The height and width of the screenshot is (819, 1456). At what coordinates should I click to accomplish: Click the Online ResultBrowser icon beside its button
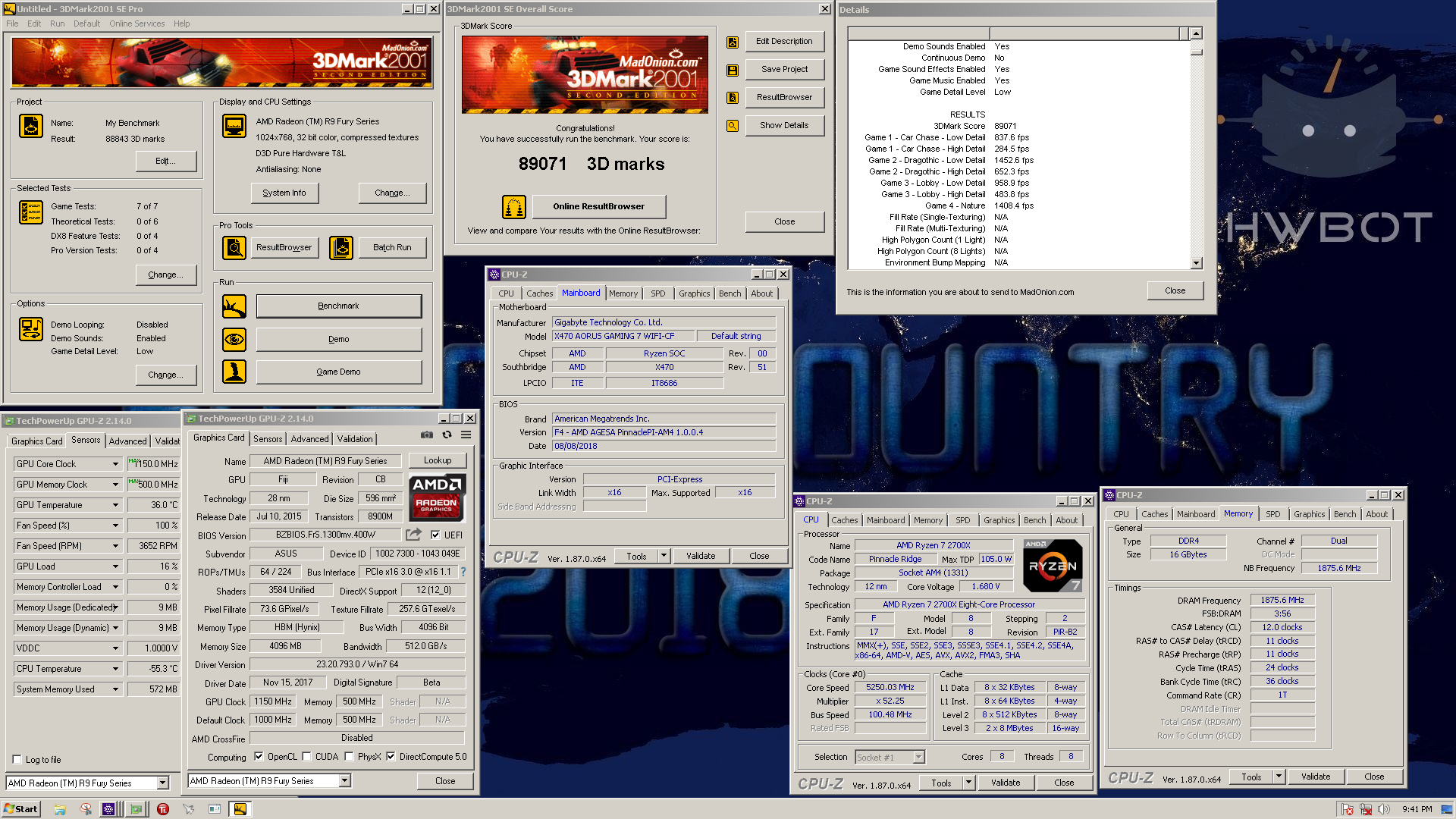[514, 206]
